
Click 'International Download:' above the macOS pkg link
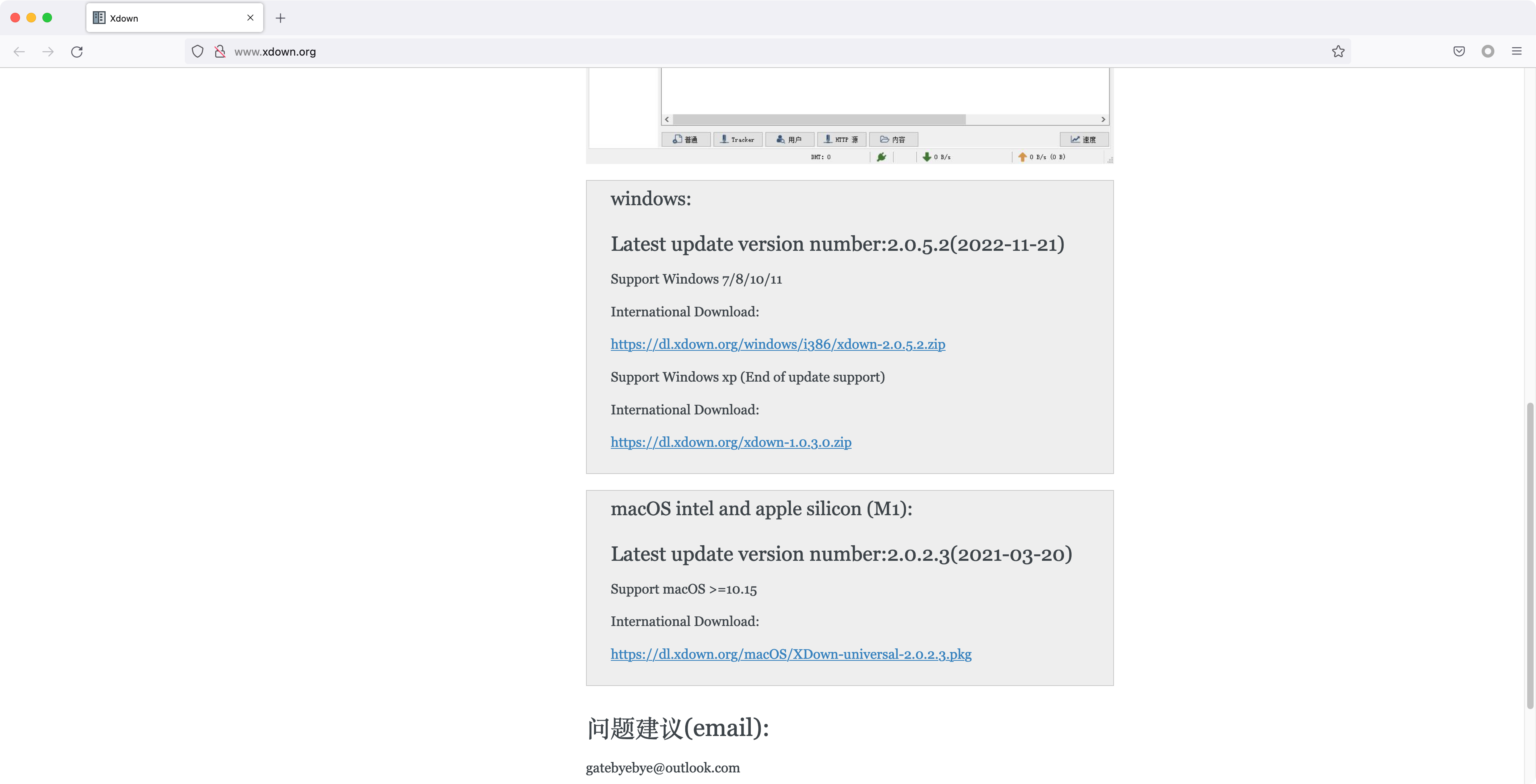[684, 622]
